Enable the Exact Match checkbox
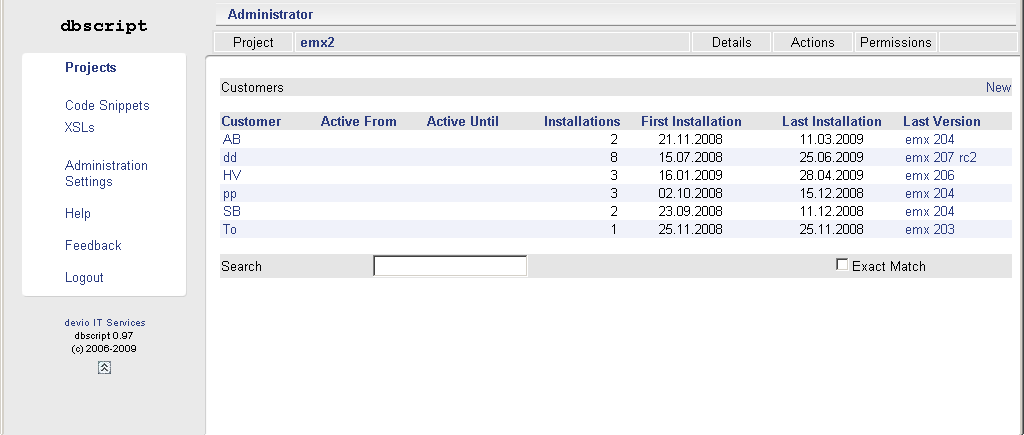 click(x=842, y=265)
